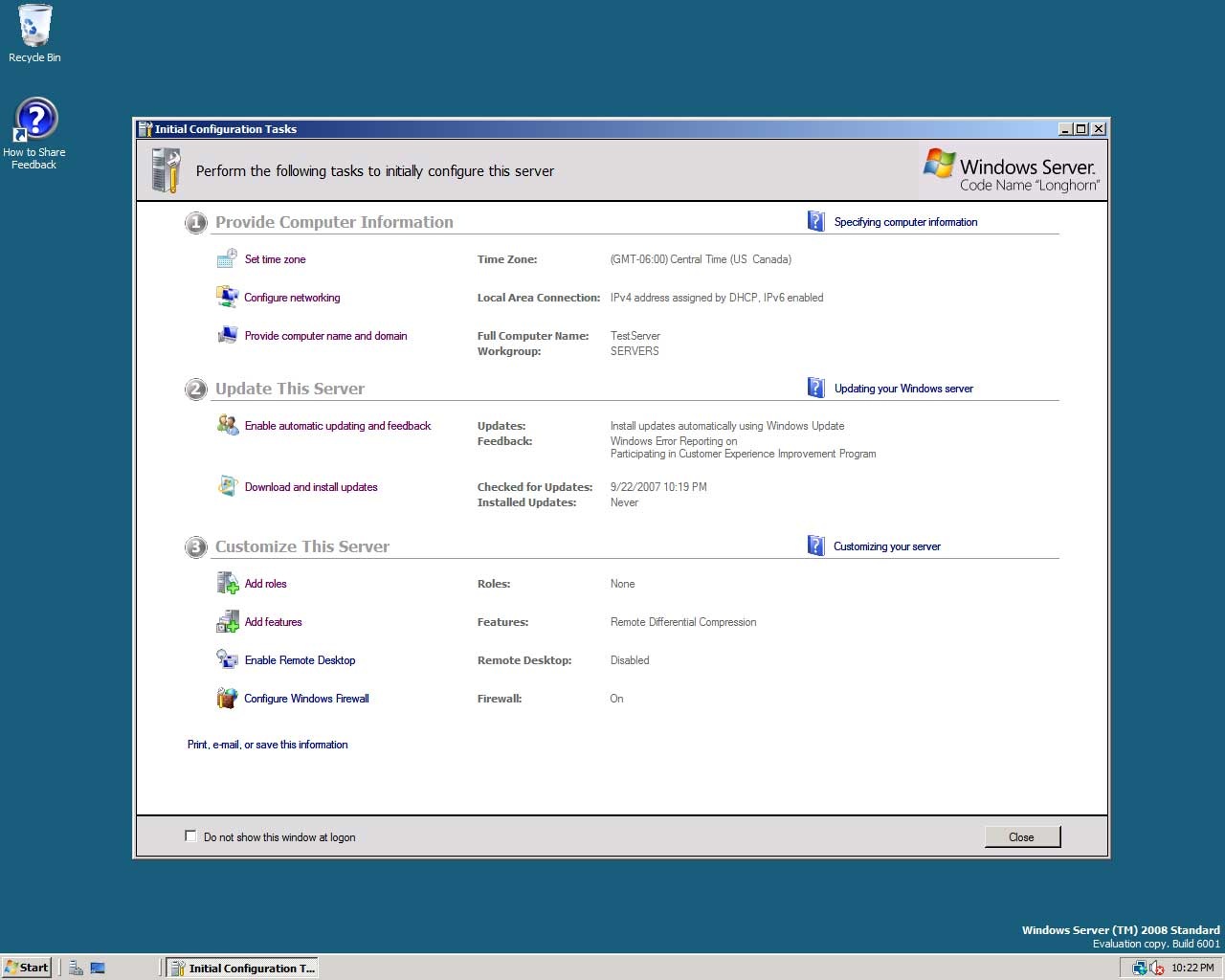Open Provide computer name and domain

(x=325, y=336)
